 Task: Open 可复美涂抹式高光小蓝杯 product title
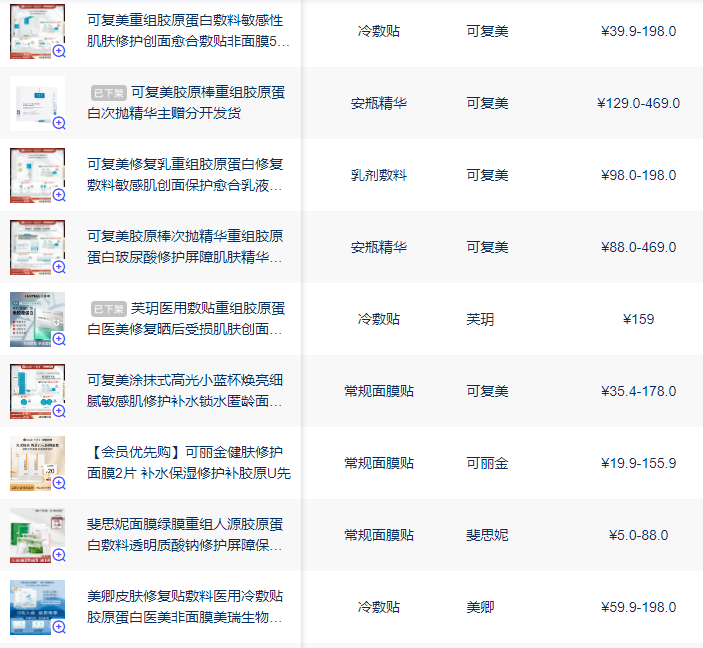point(185,391)
